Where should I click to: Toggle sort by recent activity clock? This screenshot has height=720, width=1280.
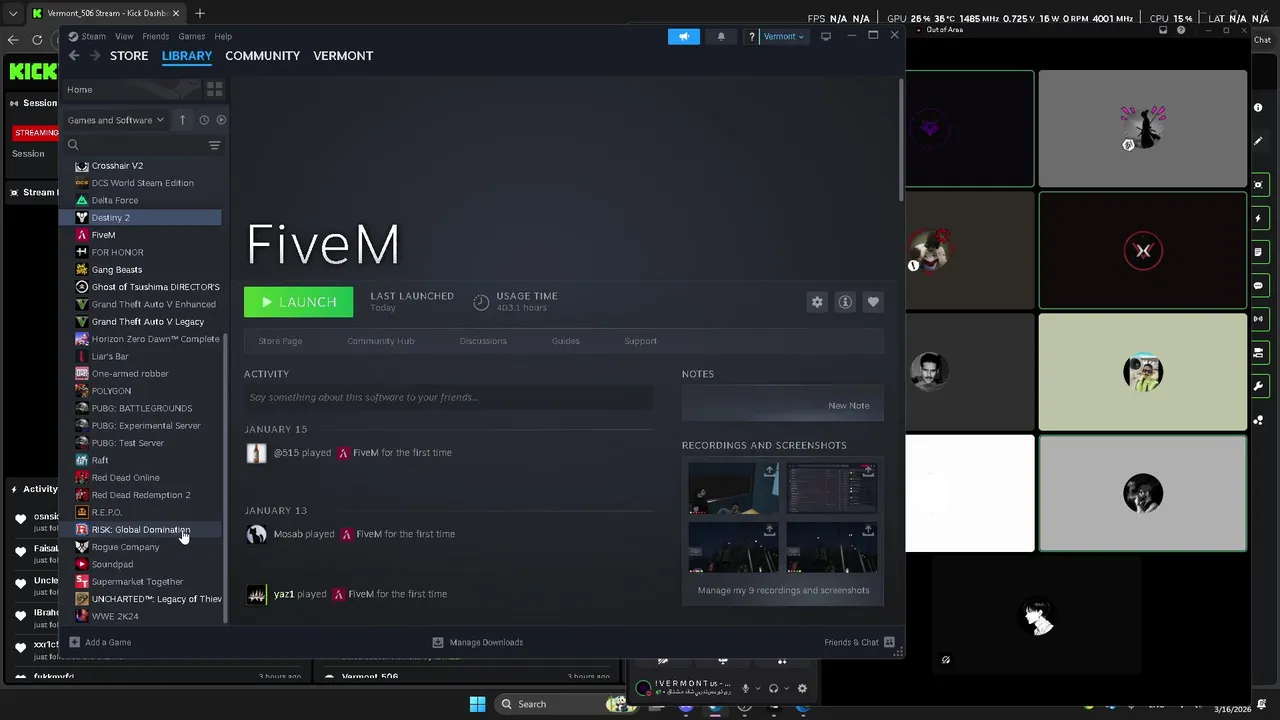(204, 120)
